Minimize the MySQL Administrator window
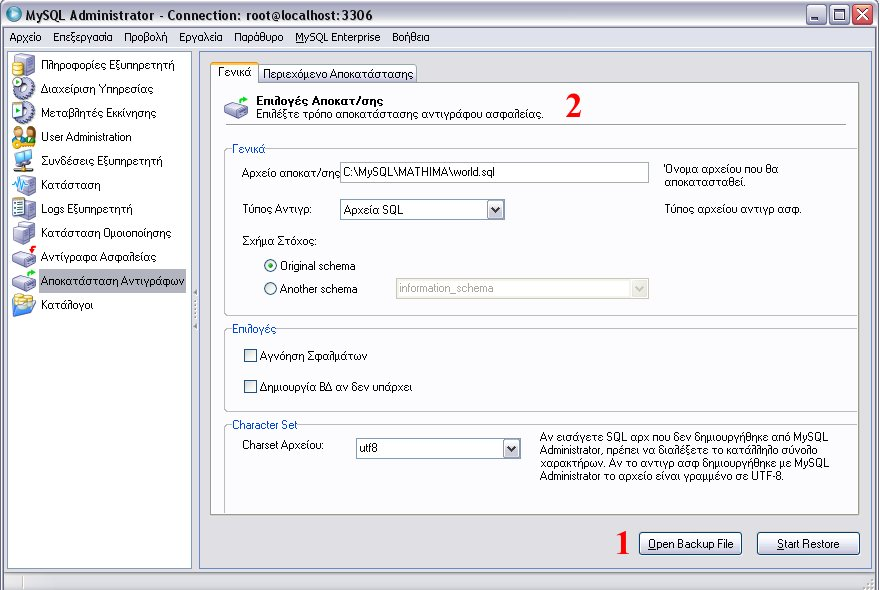 816,15
